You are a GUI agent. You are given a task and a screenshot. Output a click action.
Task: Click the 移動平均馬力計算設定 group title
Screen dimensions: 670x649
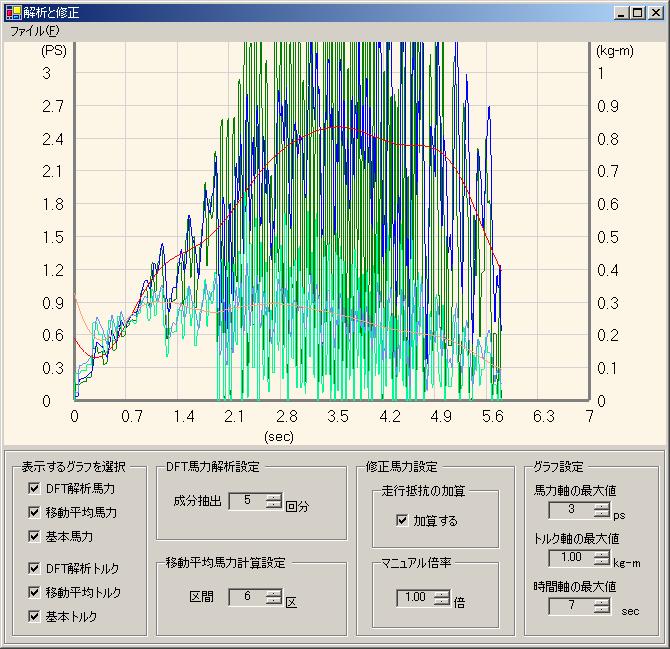(x=225, y=562)
